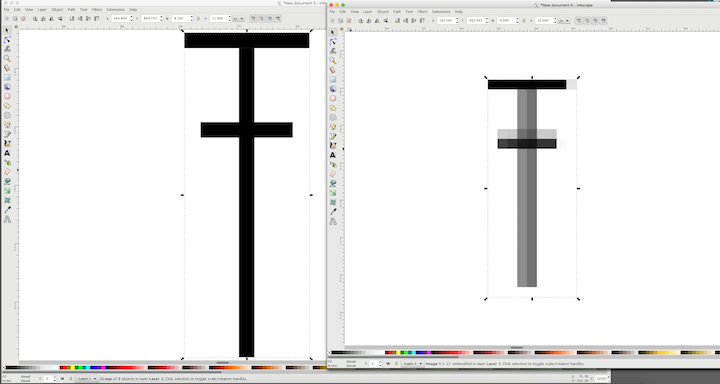The image size is (720, 384).
Task: Open px units dropdown in document 4 toolbar
Action: (564, 20)
